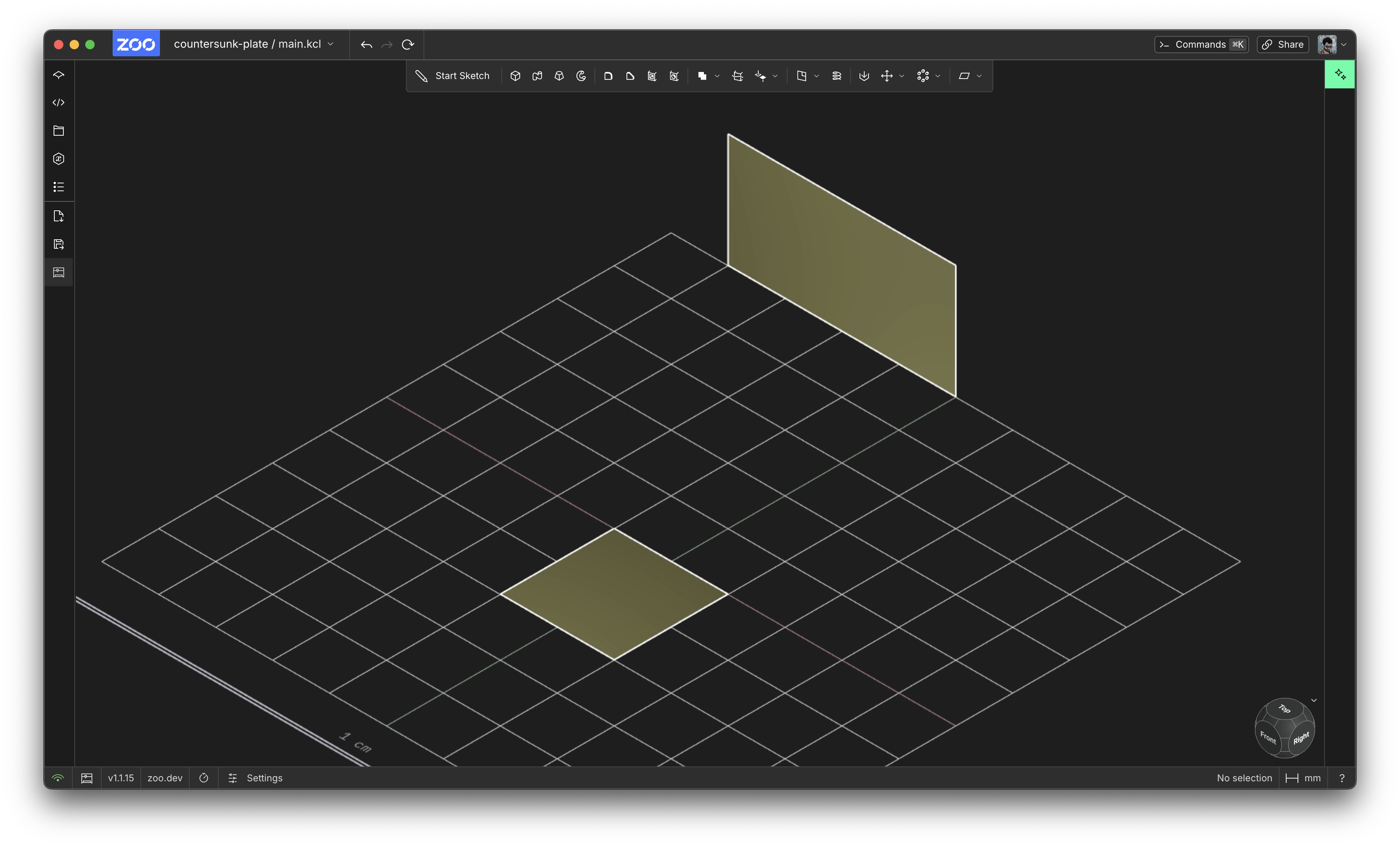The width and height of the screenshot is (1400, 847).
Task: Open the project files panel in sidebar
Action: (x=59, y=130)
